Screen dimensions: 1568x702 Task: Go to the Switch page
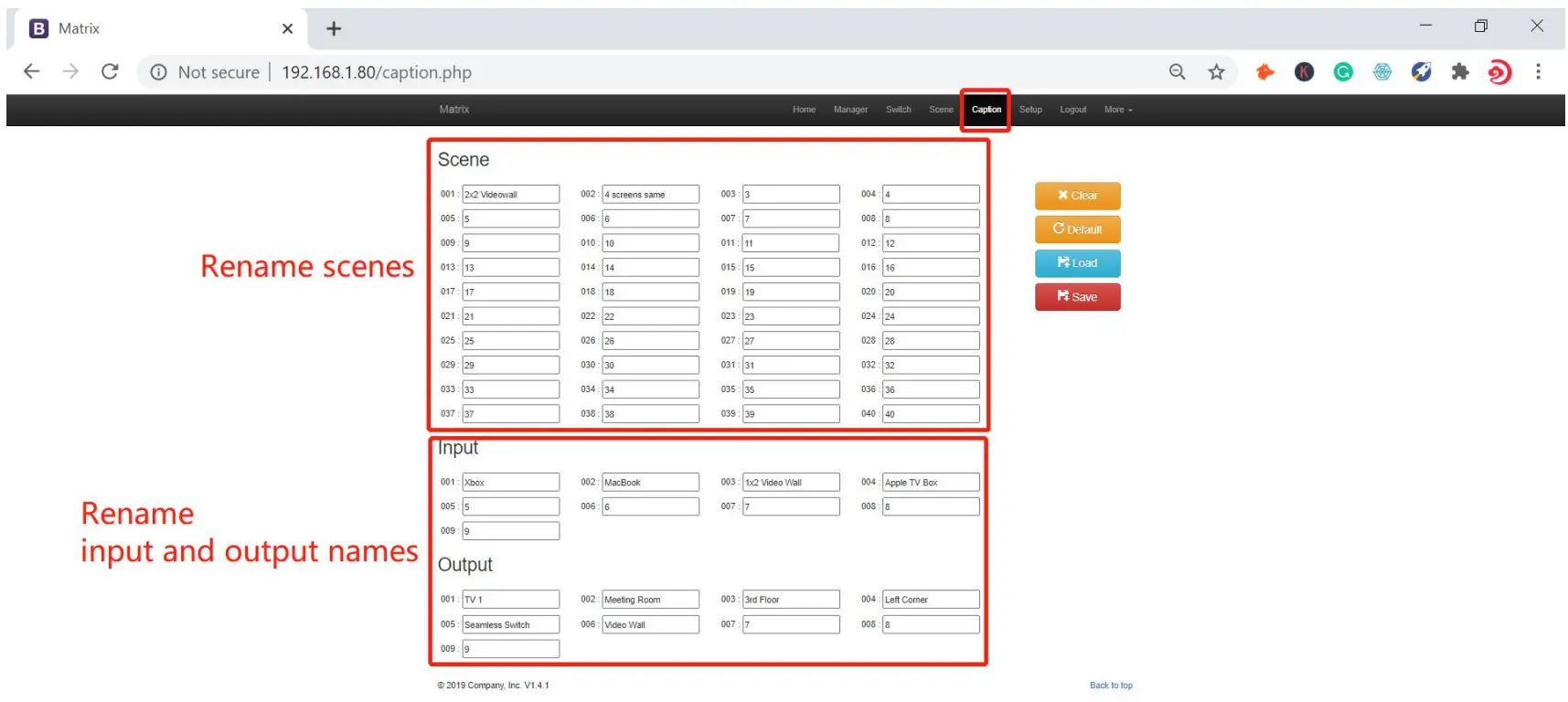click(x=898, y=110)
